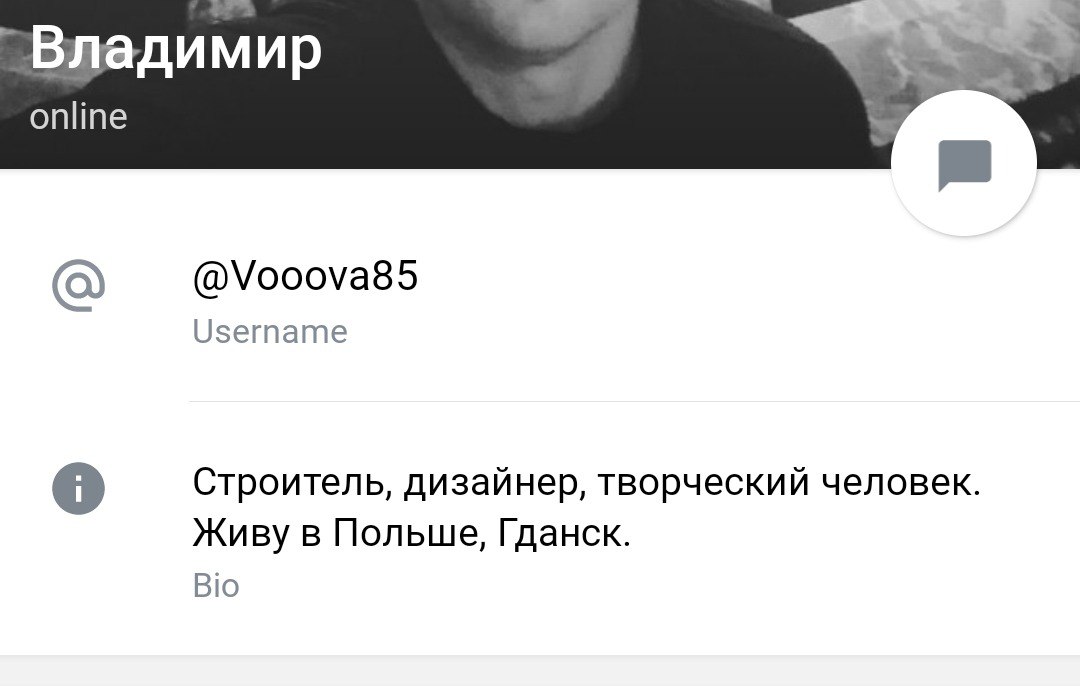Click the gray Bio label

(x=216, y=585)
